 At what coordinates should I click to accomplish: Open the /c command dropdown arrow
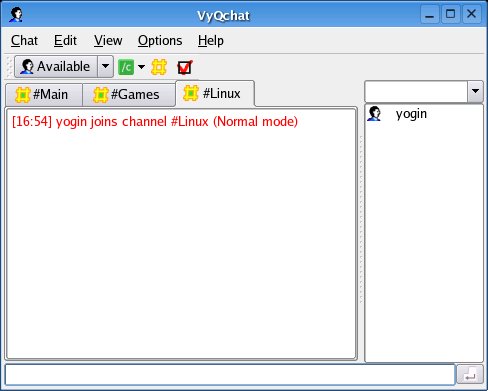[x=141, y=67]
